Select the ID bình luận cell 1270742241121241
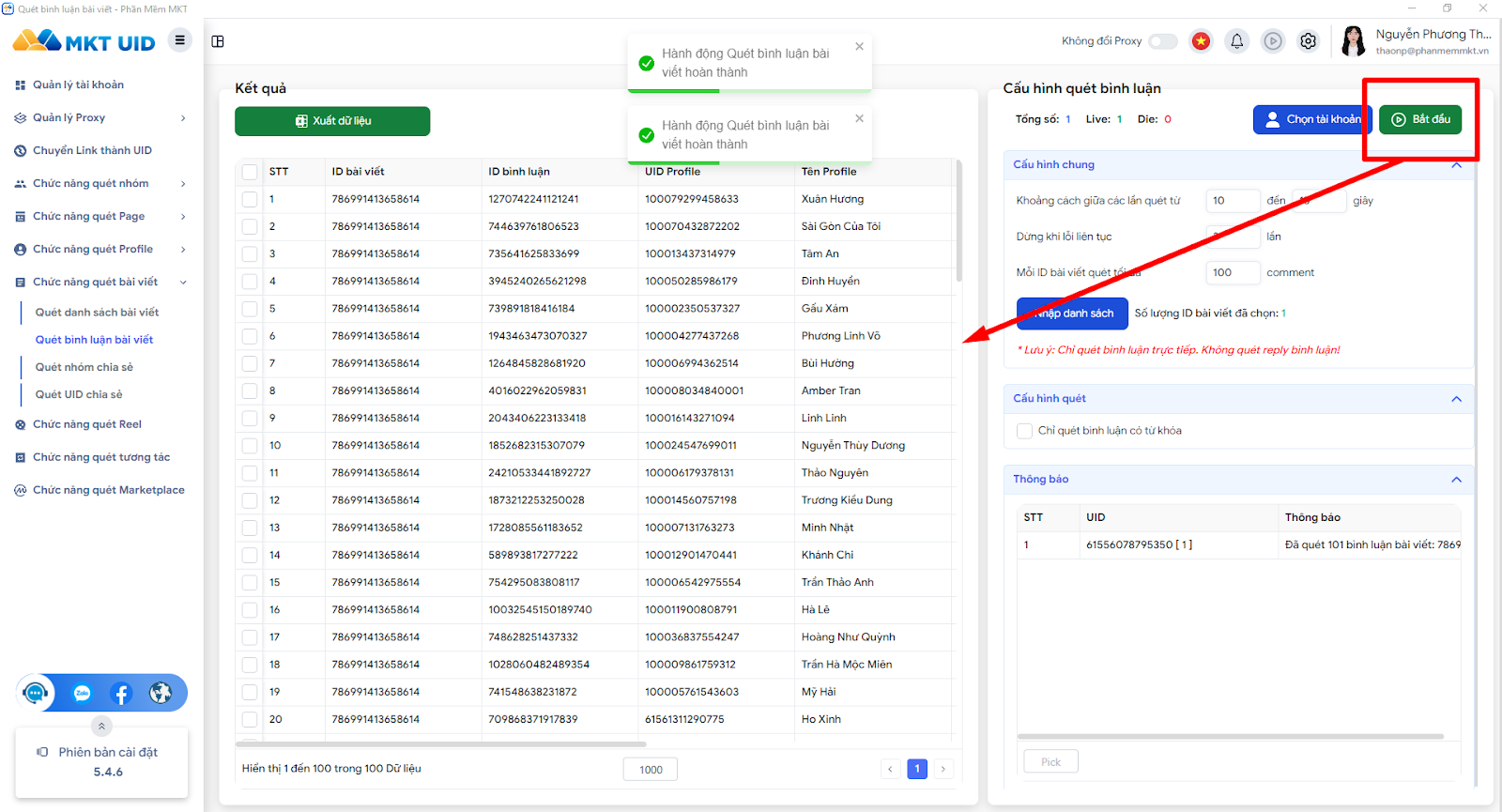Screen dimensions: 1502x812 pos(533,199)
